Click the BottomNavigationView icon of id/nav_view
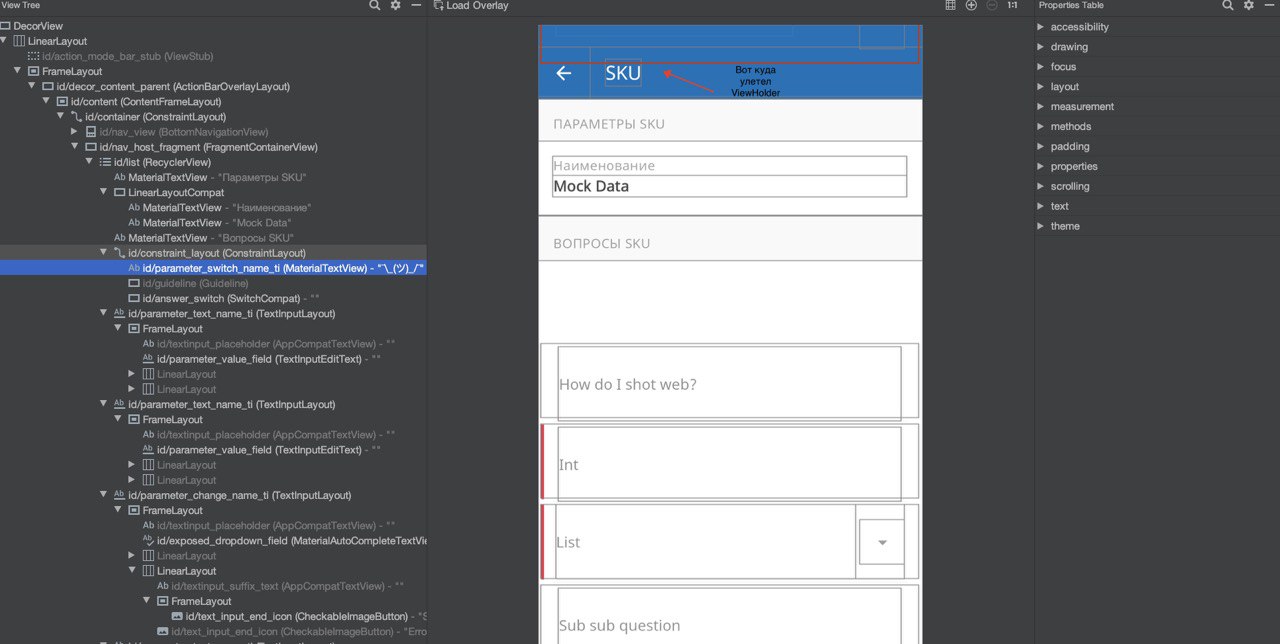The width and height of the screenshot is (1280, 644). click(x=91, y=132)
